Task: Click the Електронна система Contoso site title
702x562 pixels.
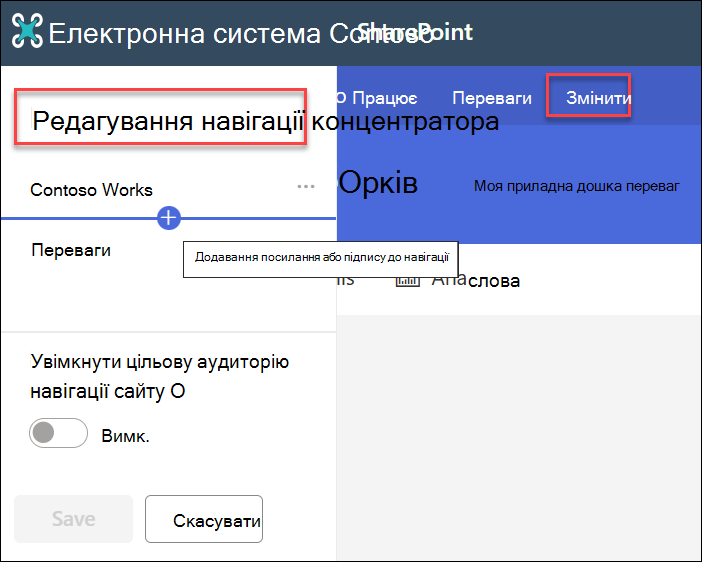Action: pos(241,34)
